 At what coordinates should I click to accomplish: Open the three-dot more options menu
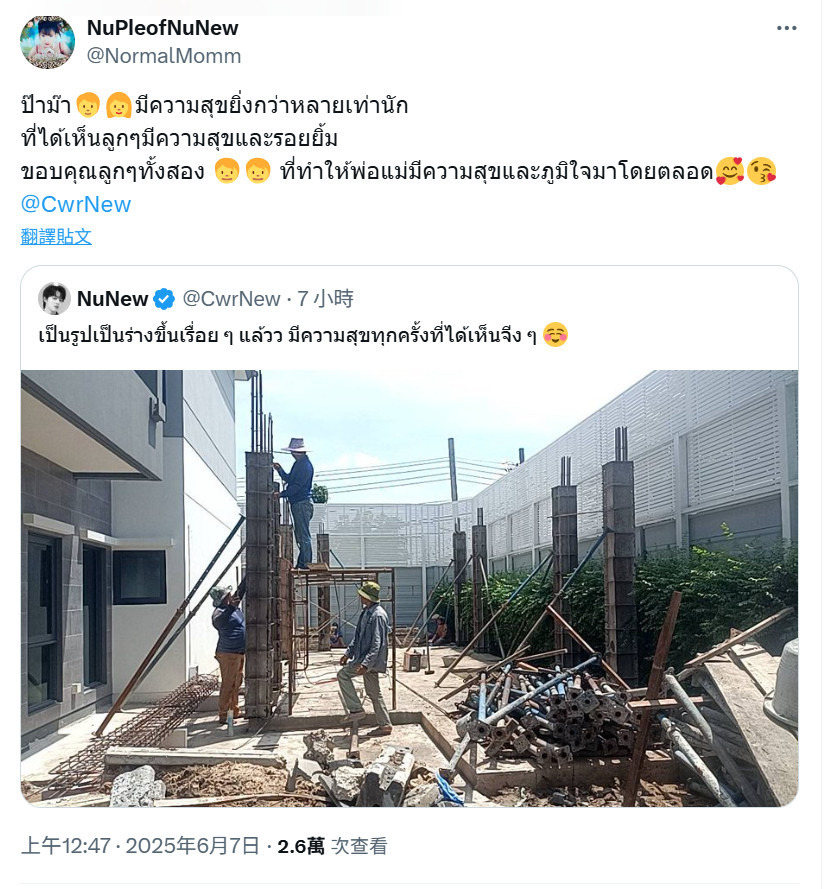(786, 28)
